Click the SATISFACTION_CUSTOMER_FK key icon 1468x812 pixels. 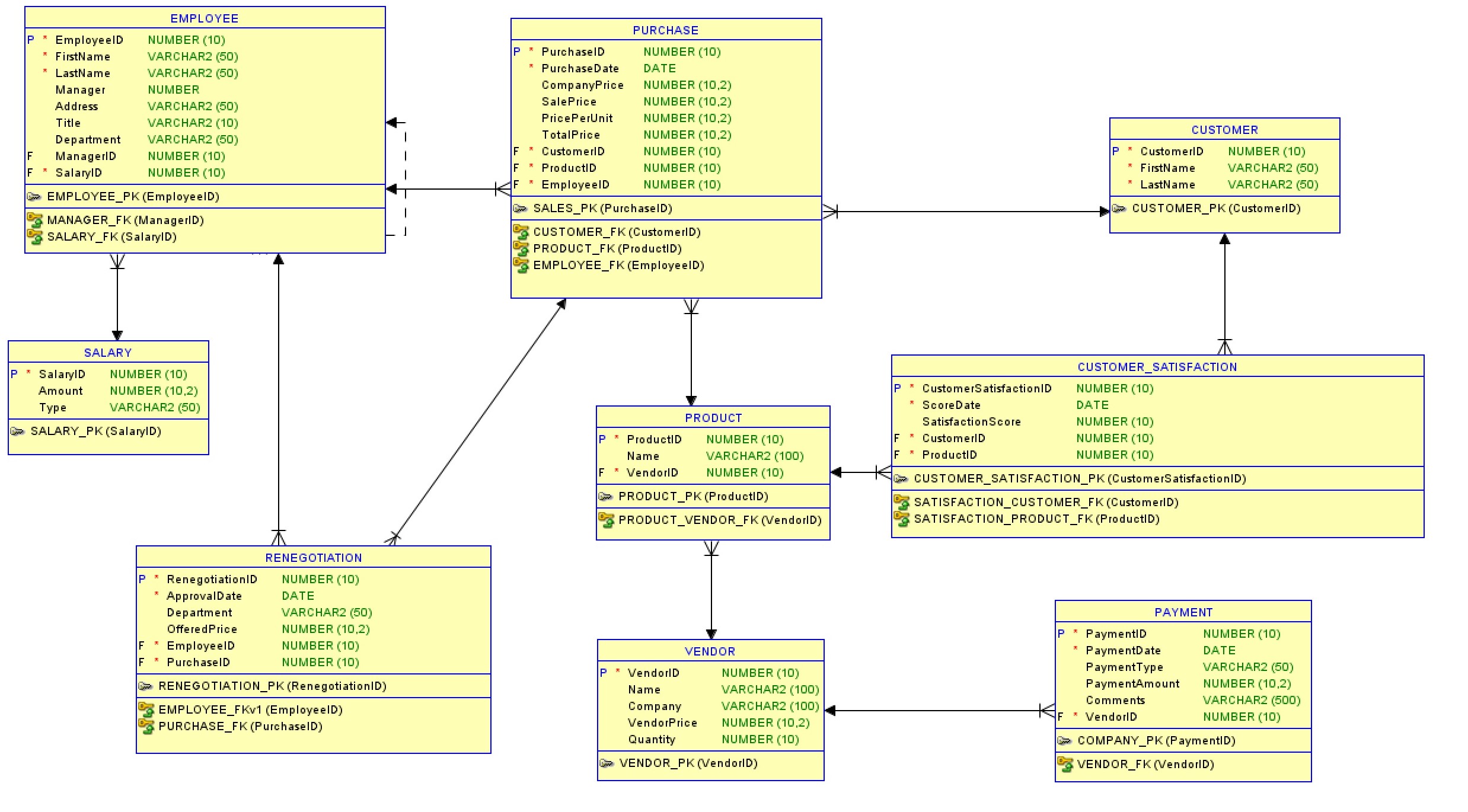[x=901, y=502]
